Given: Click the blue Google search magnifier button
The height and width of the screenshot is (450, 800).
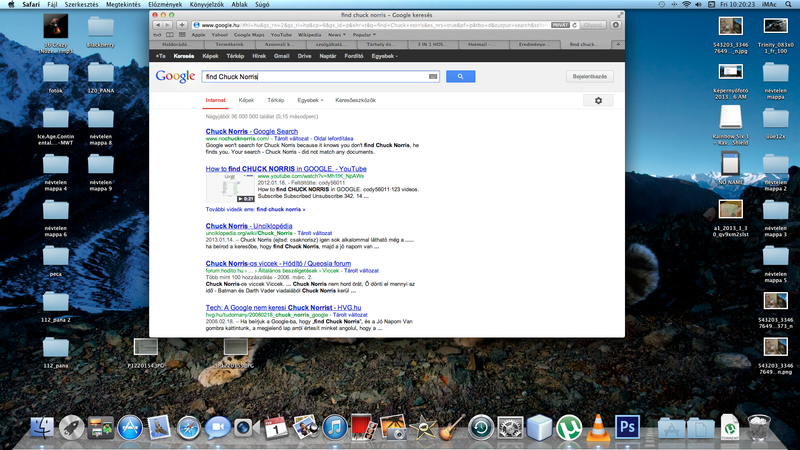Looking at the screenshot, I should 460,77.
